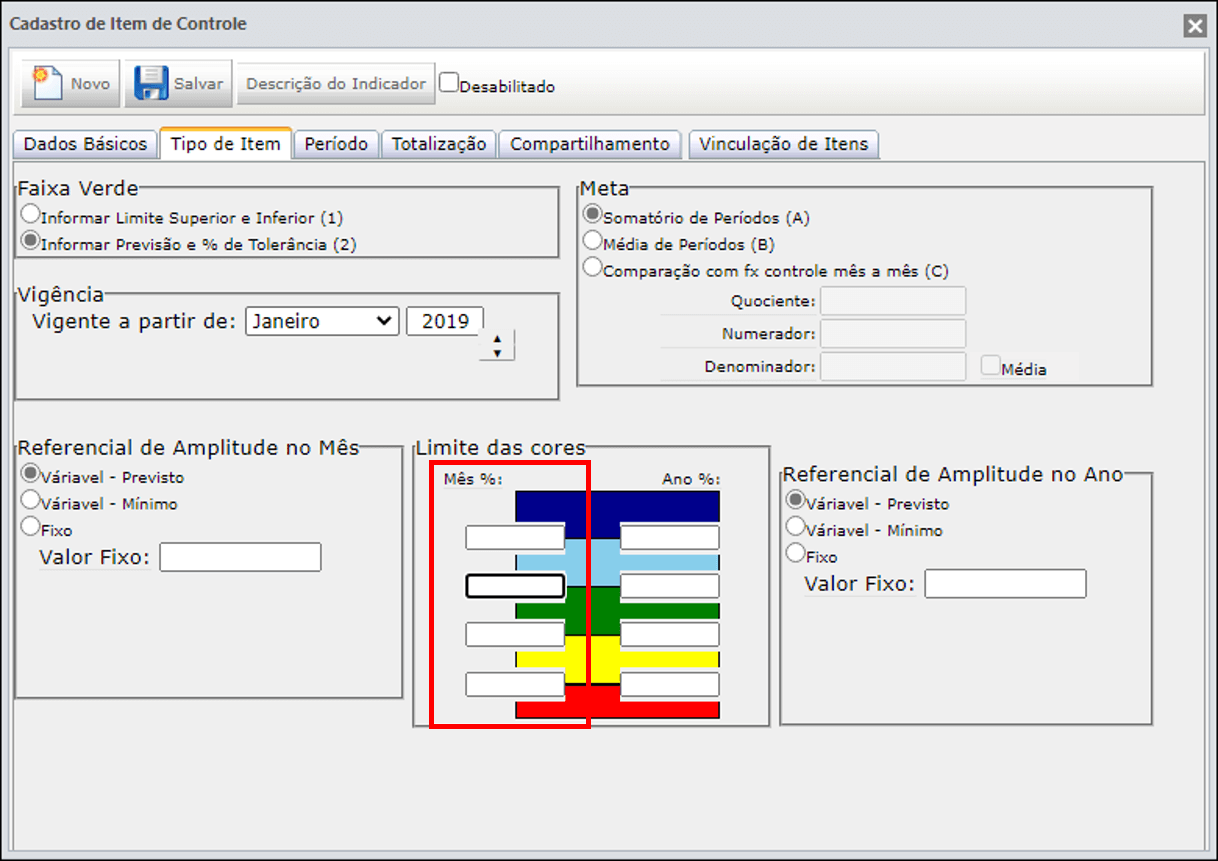Viewport: 1218px width, 861px height.
Task: Open the Totalização tab
Action: click(438, 144)
